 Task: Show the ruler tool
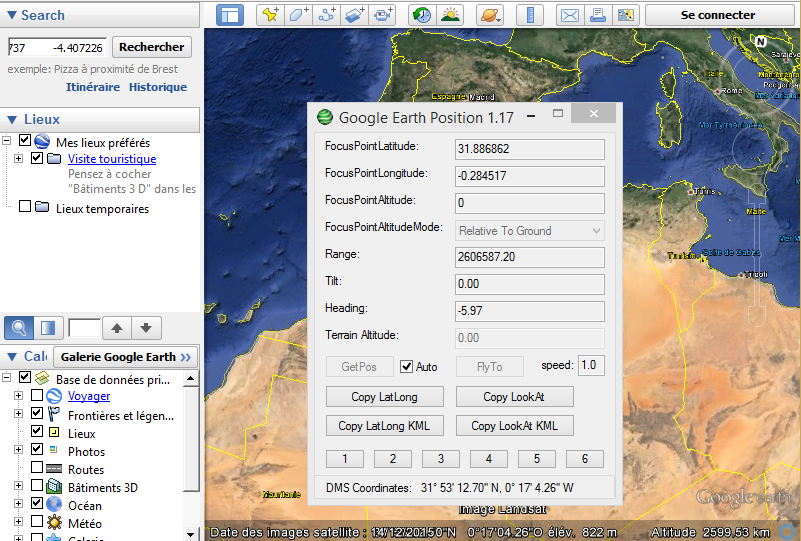pyautogui.click(x=530, y=15)
